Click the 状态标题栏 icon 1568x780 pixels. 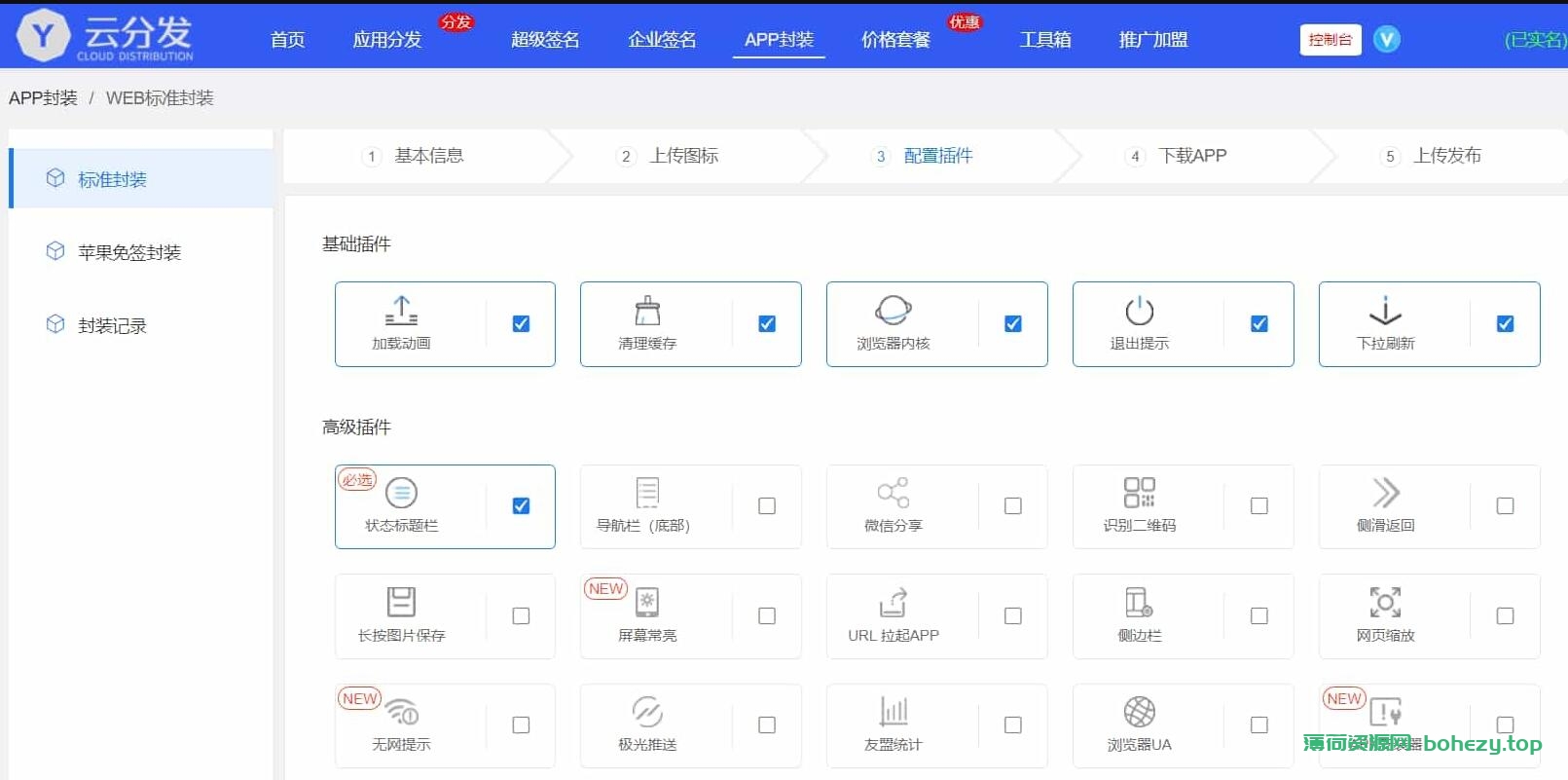pos(401,493)
